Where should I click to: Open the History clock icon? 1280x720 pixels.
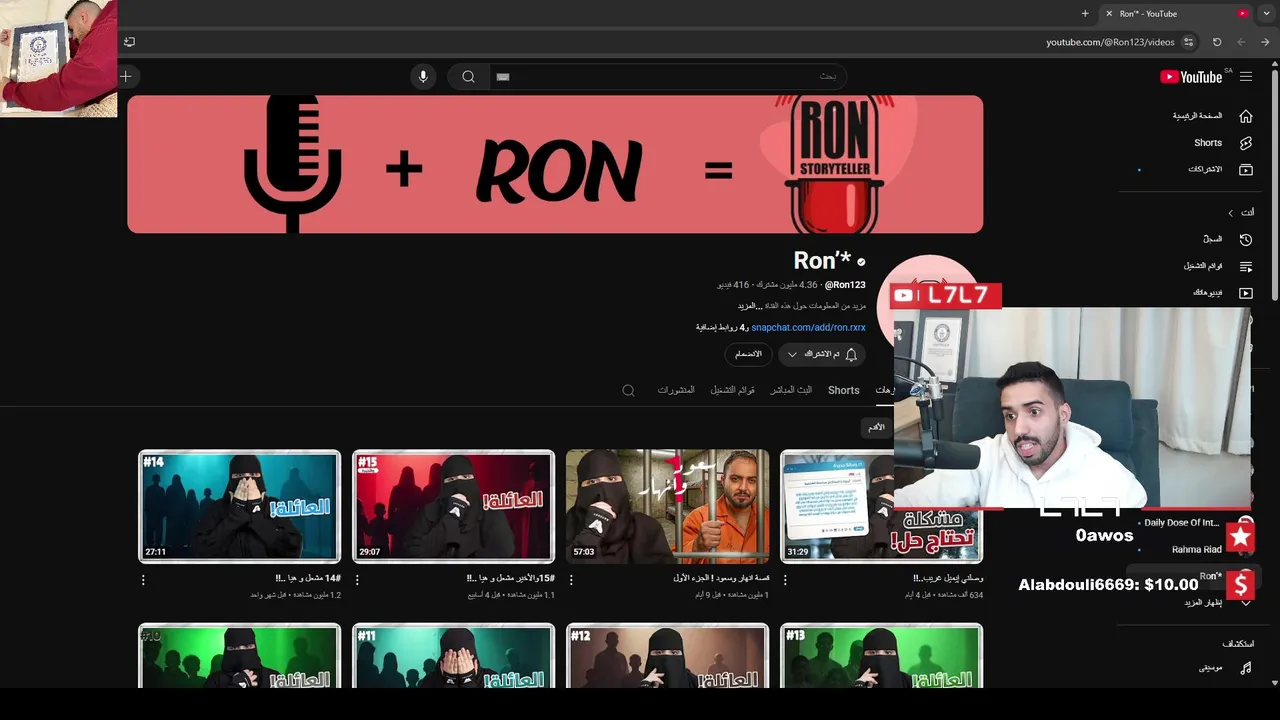coord(1246,240)
